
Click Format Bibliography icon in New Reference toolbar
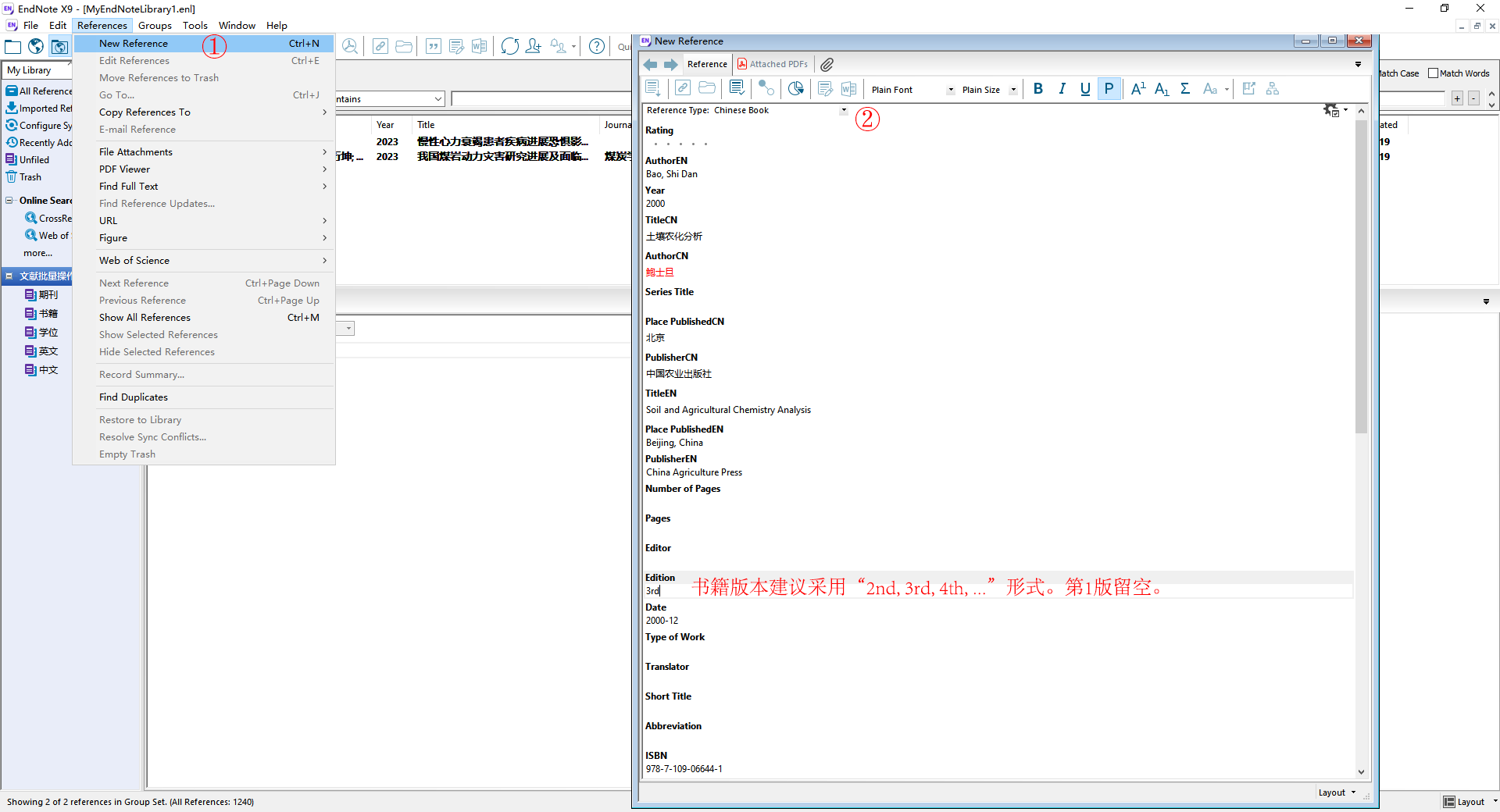tap(825, 88)
